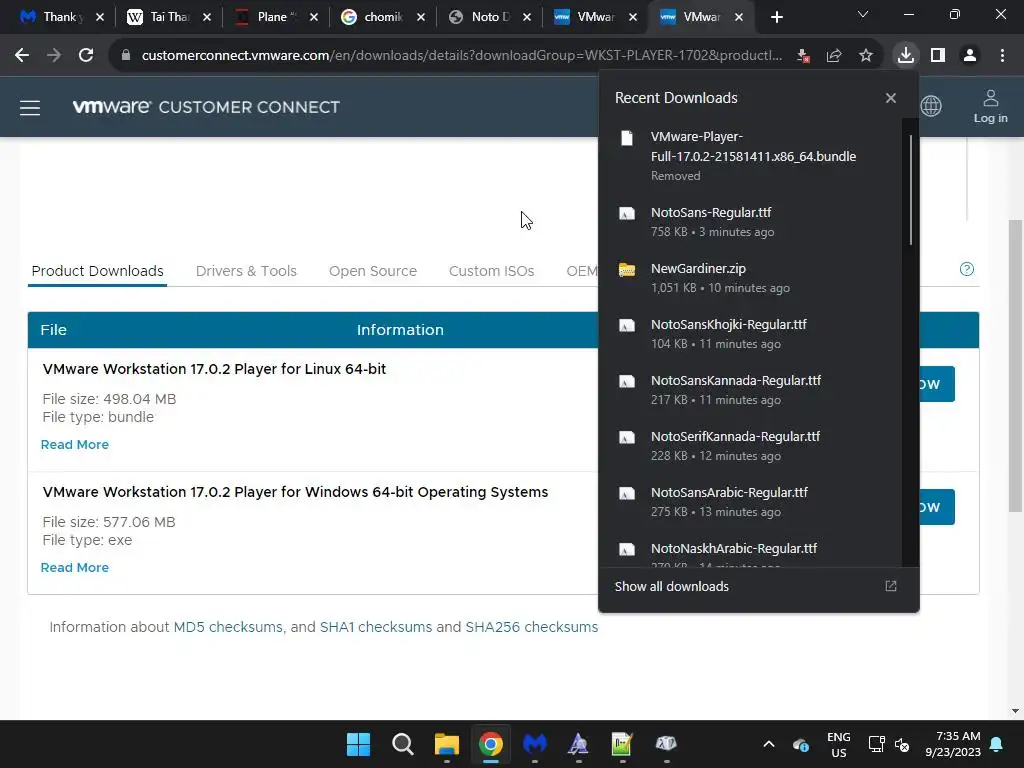
Task: Open downloads page external link icon
Action: [x=891, y=586]
